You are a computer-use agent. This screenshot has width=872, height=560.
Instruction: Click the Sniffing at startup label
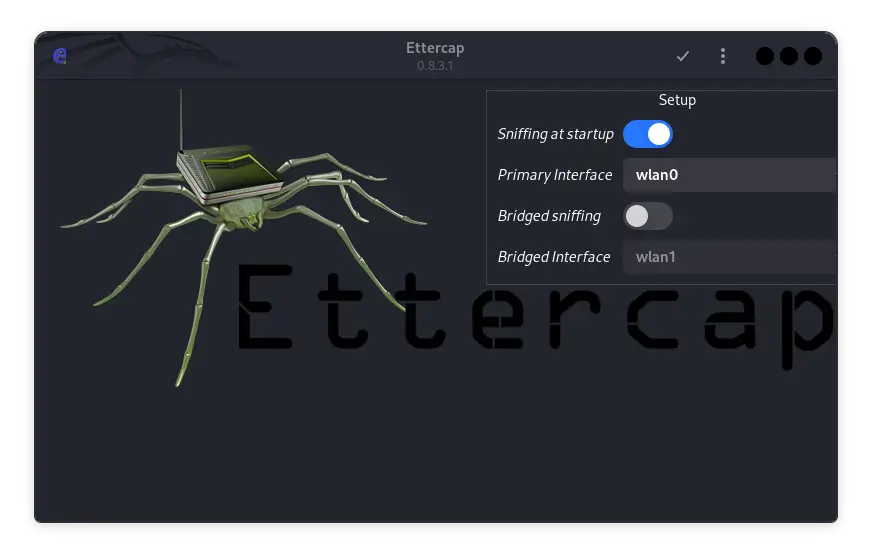(x=555, y=134)
